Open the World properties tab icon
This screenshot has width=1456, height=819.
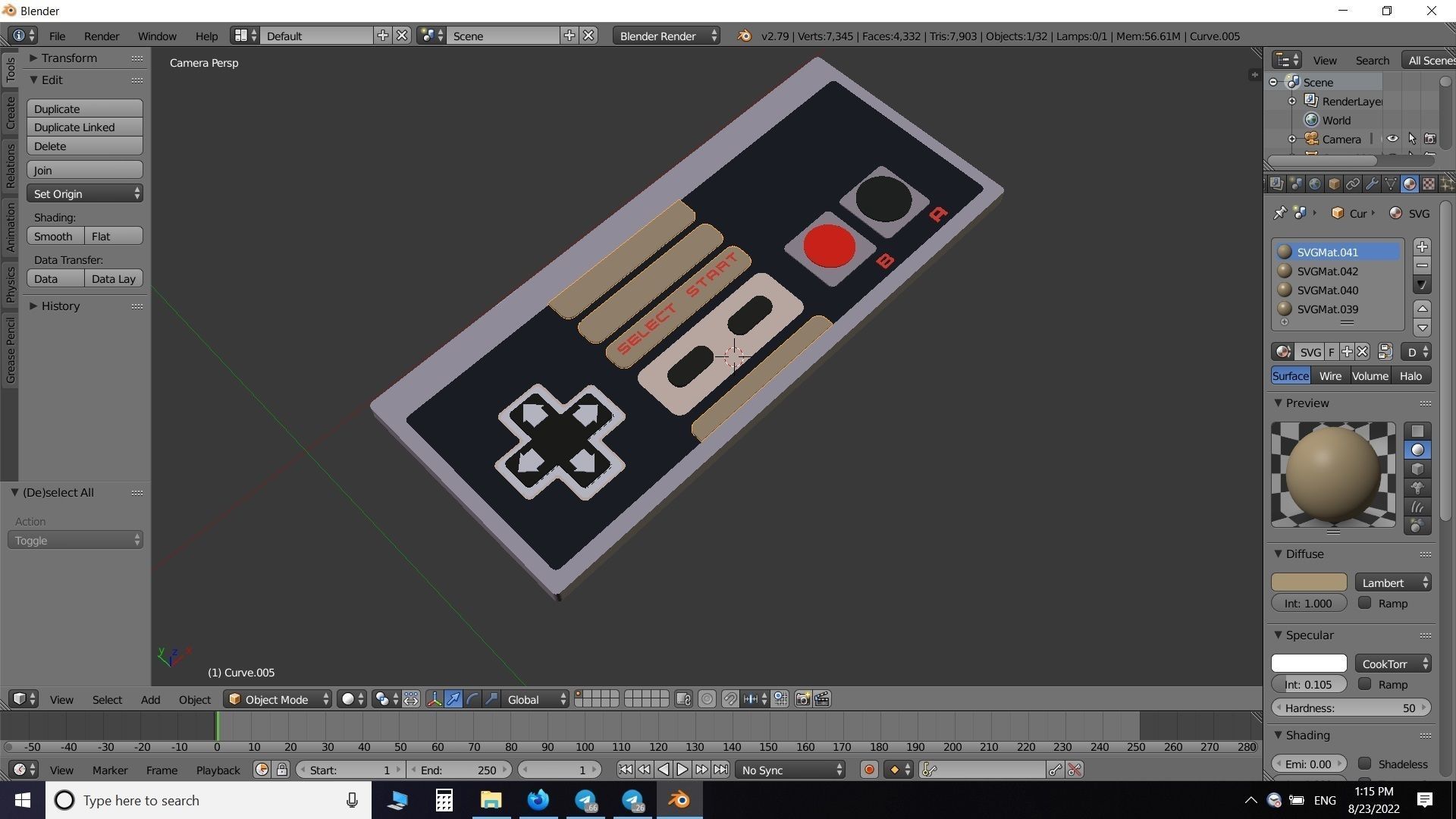click(1315, 184)
